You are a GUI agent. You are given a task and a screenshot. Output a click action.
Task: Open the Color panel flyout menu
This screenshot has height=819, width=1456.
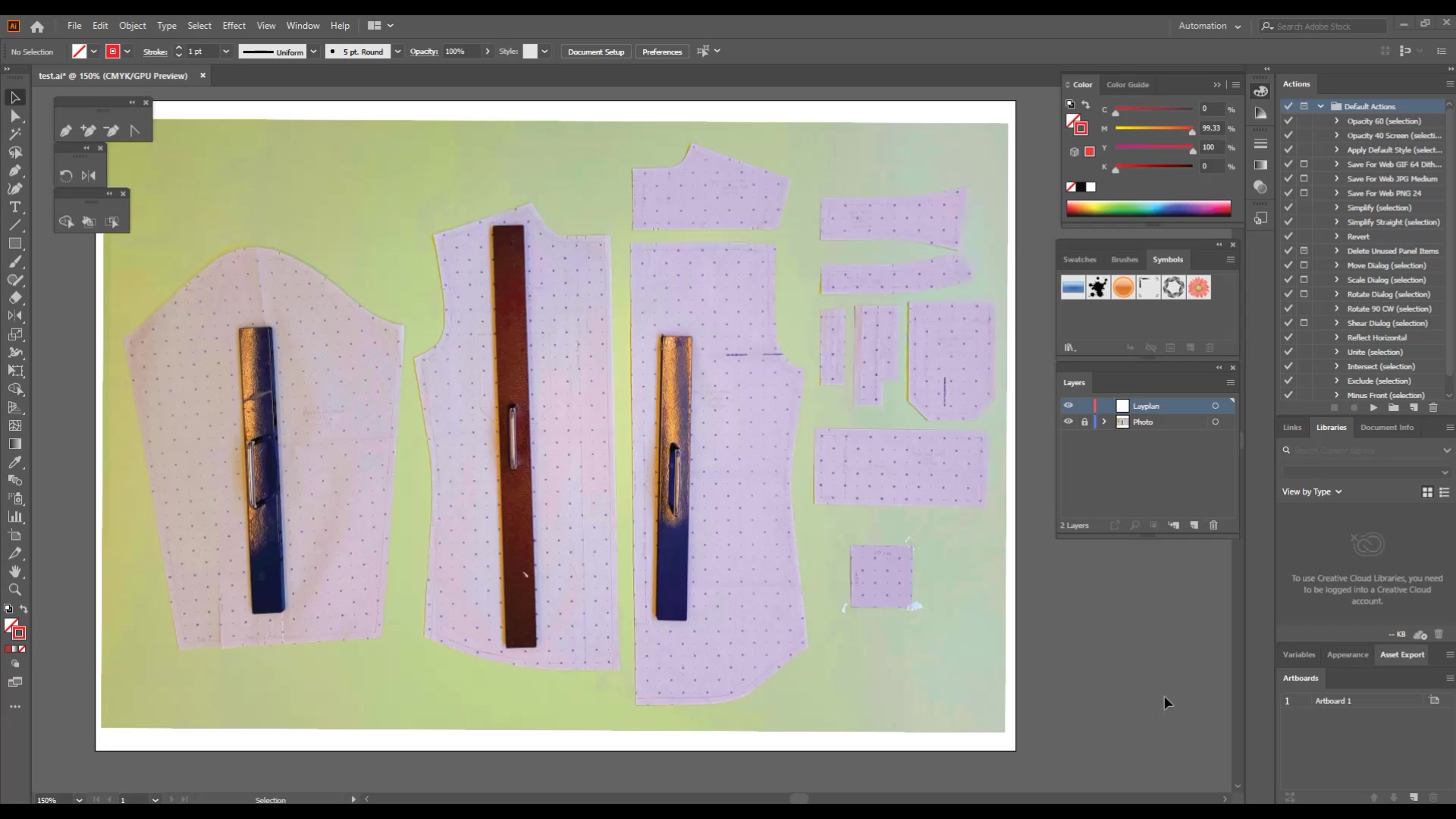coord(1235,84)
